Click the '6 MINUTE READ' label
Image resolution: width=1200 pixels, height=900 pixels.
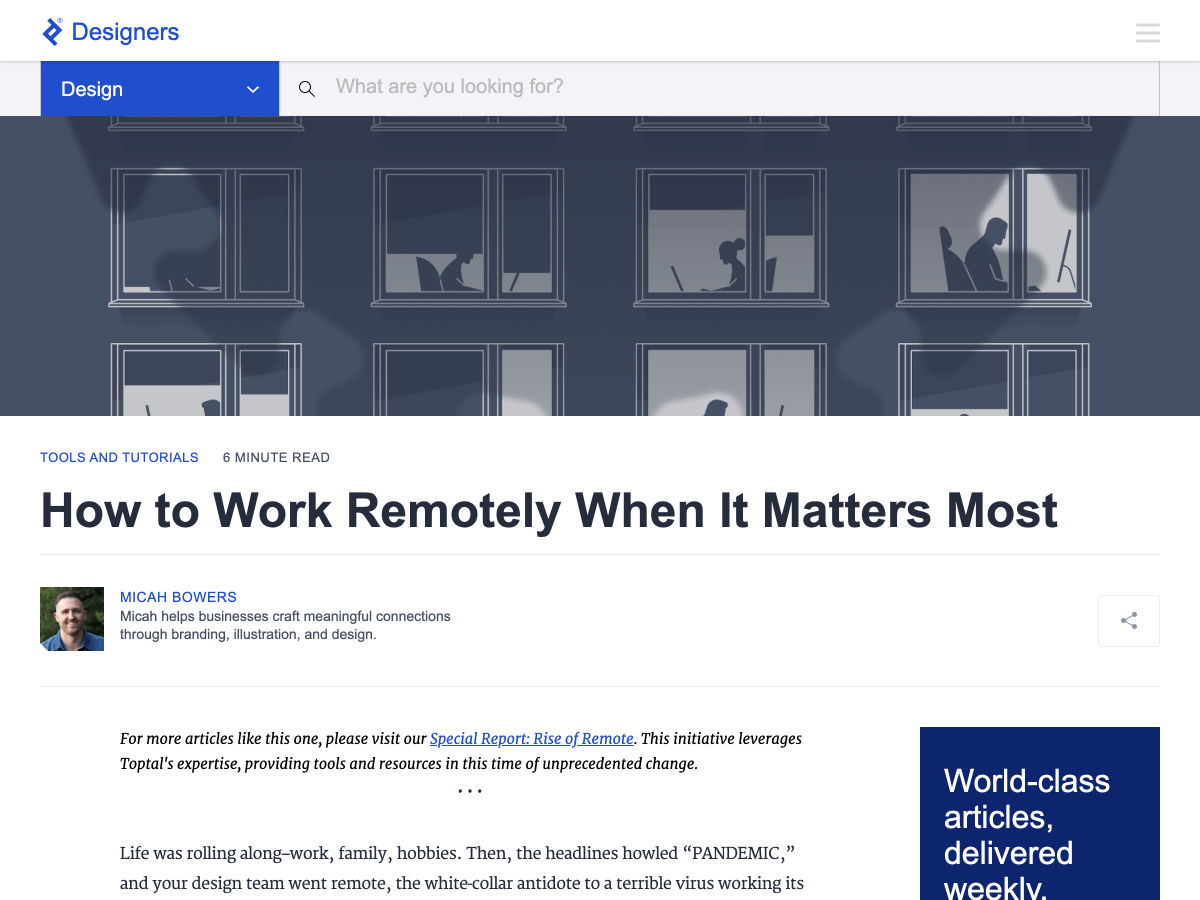point(276,457)
